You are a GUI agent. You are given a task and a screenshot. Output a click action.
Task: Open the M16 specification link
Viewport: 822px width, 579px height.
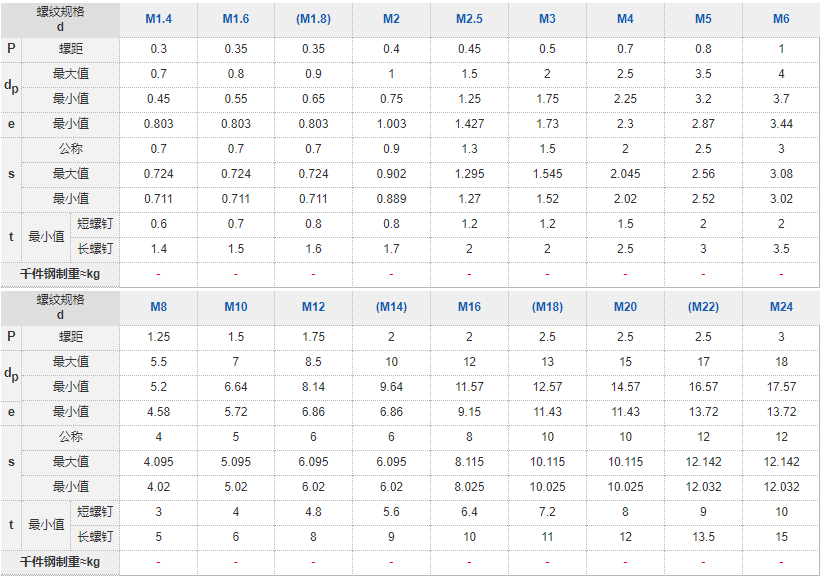[x=469, y=307]
